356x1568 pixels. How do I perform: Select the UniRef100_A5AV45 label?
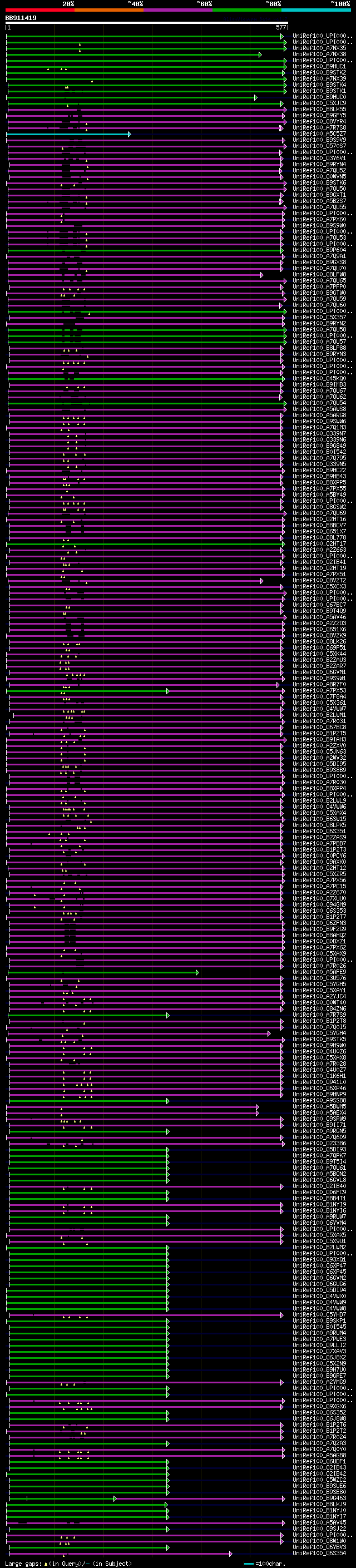point(319,1522)
